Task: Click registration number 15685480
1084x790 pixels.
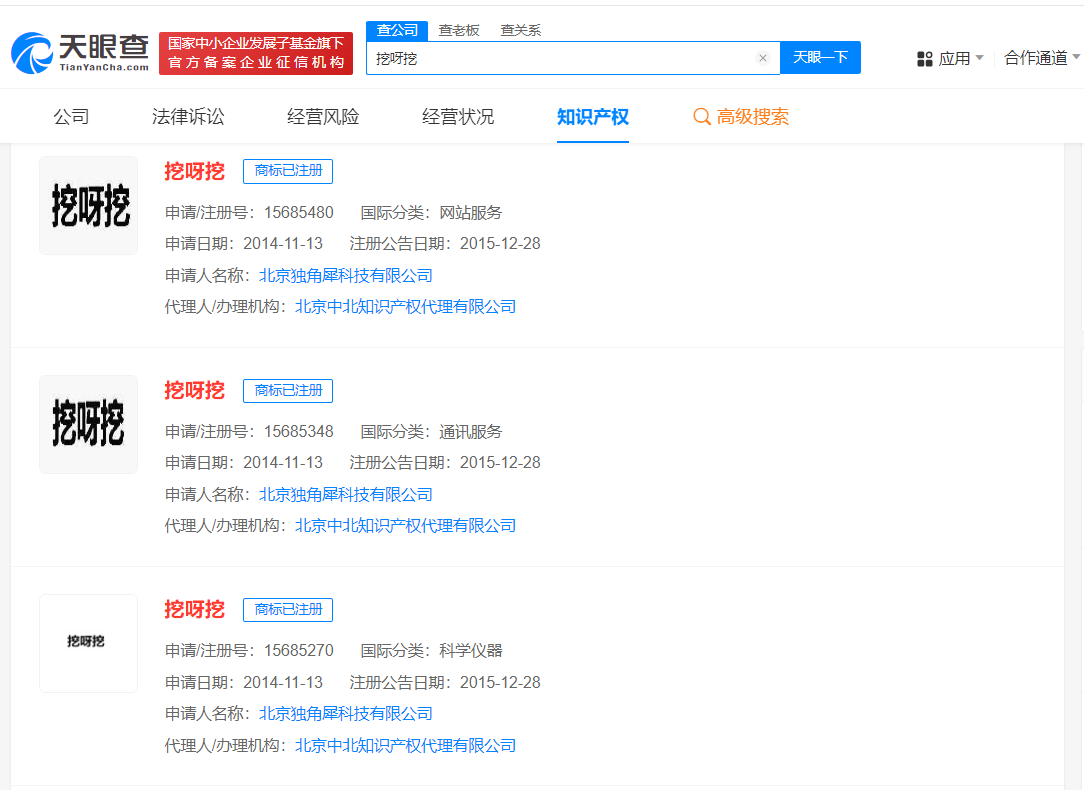Action: tap(299, 213)
